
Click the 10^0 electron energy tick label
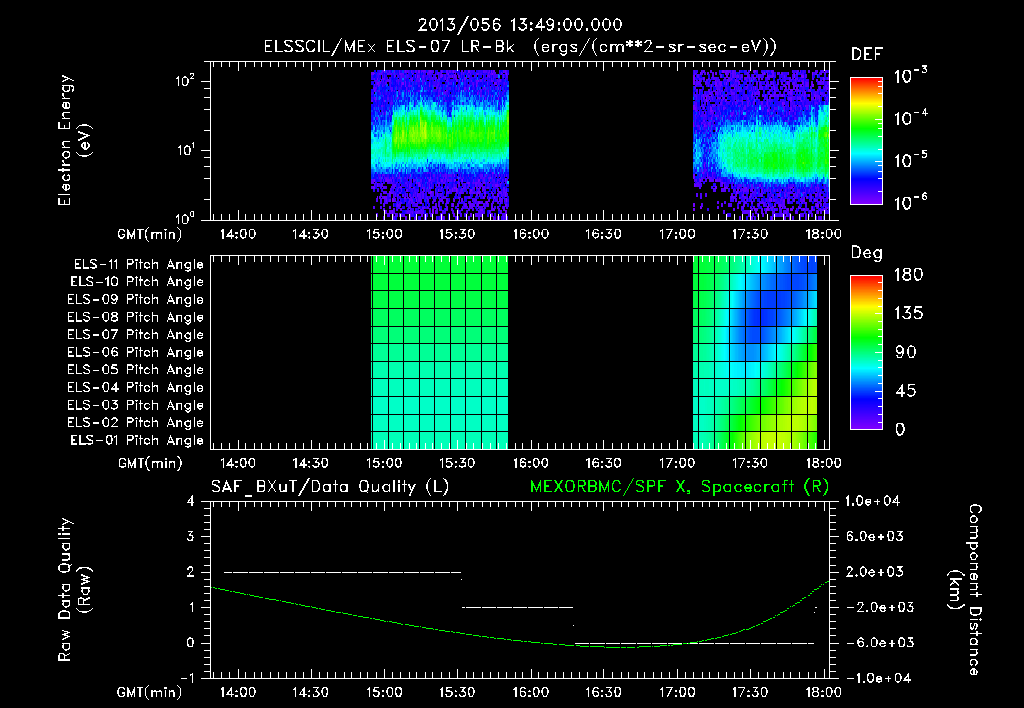[x=184, y=218]
